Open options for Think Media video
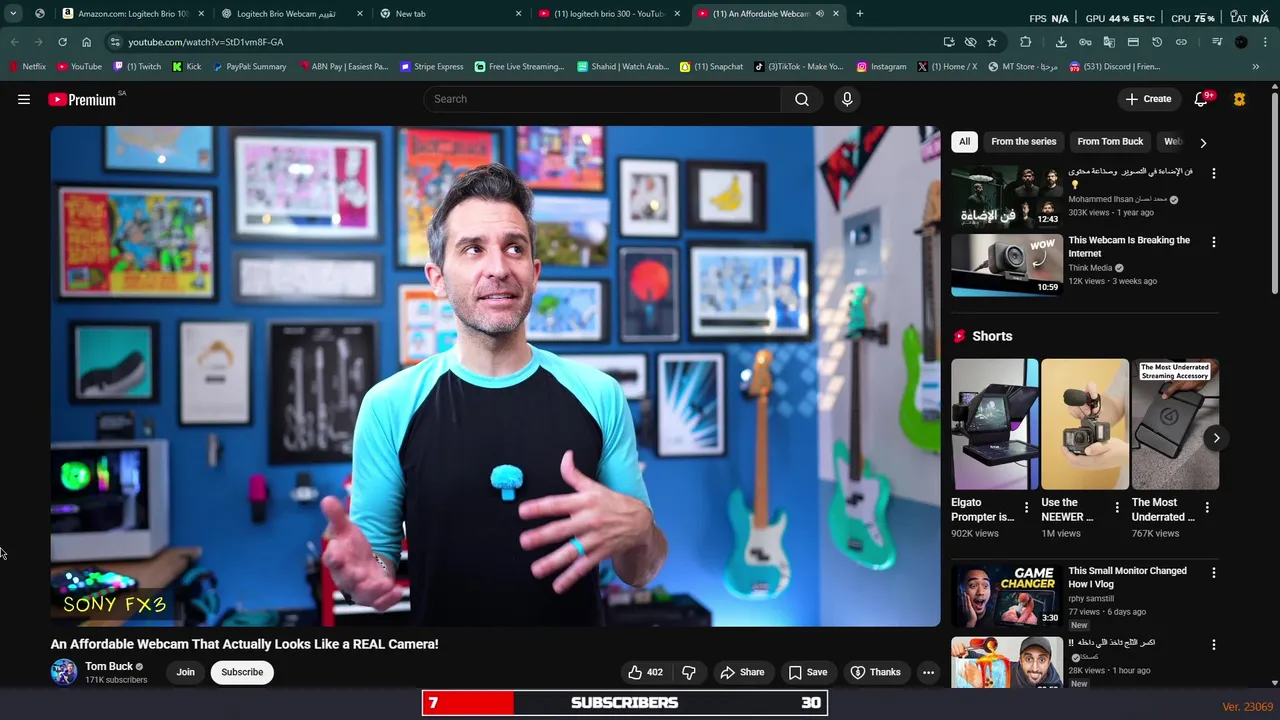The image size is (1280, 720). [x=1214, y=242]
